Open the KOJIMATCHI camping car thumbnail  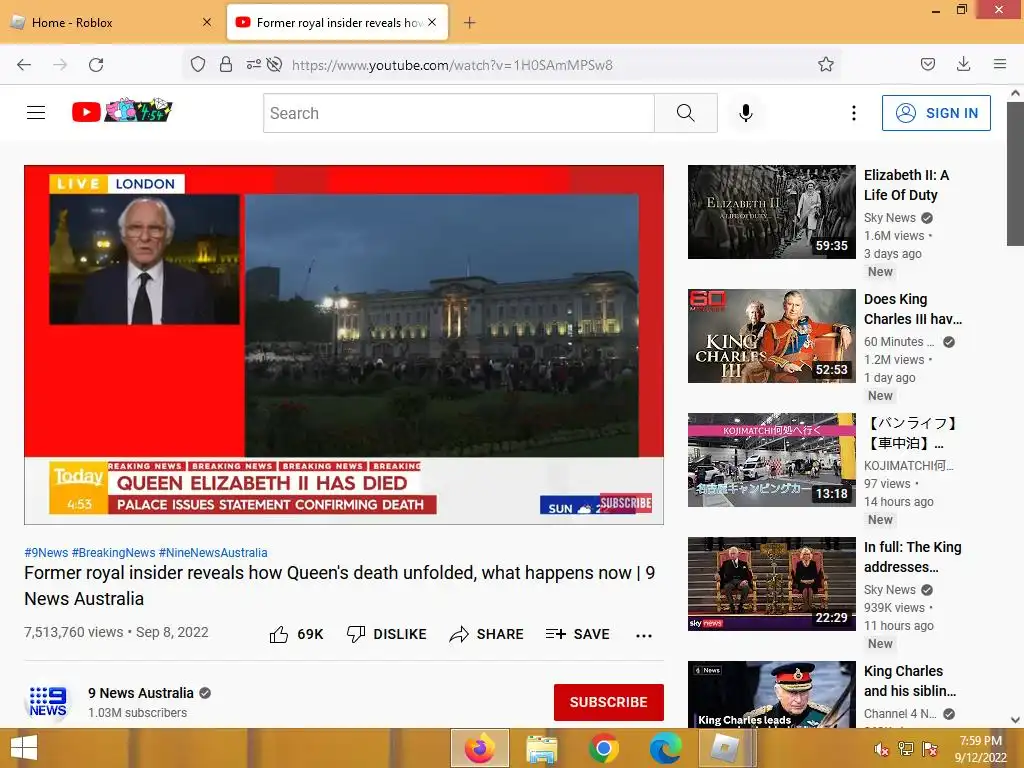771,460
